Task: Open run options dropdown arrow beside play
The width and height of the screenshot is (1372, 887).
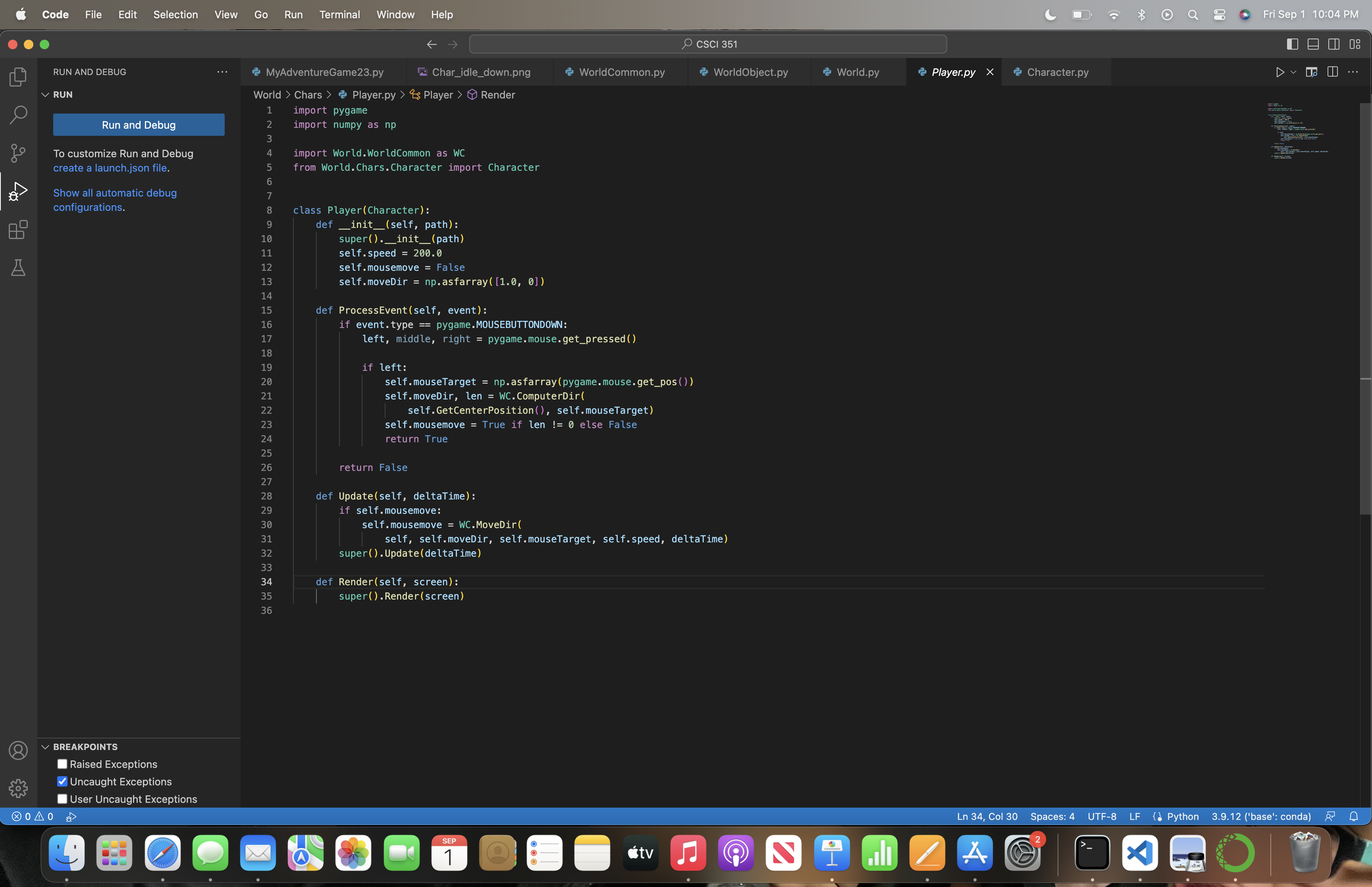Action: tap(1293, 72)
